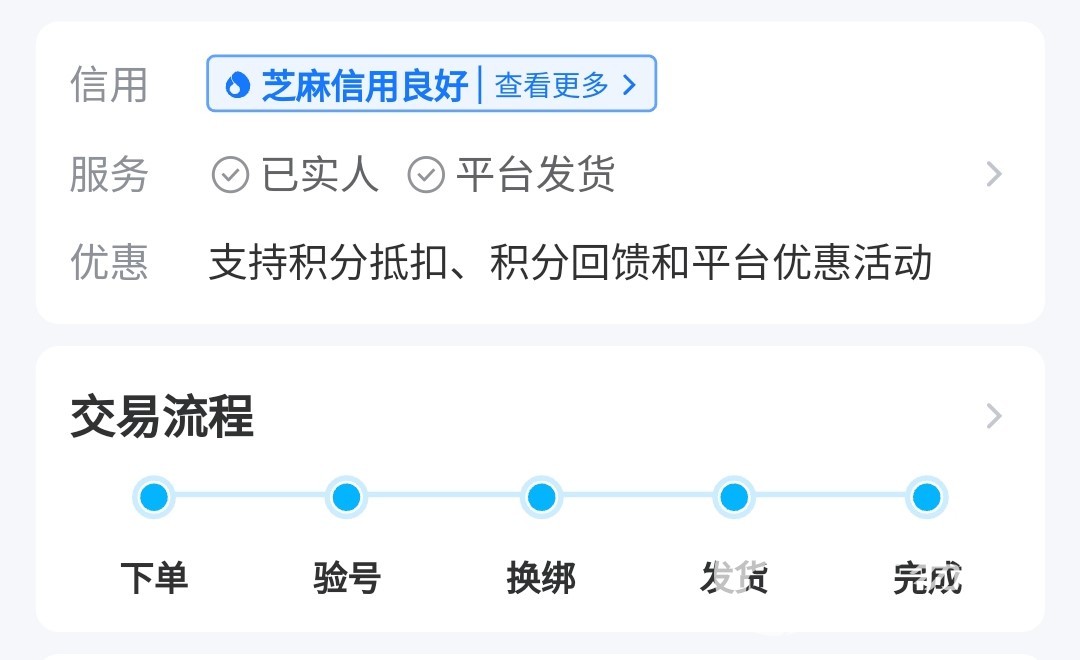Viewport: 1080px width, 660px height.
Task: Click the chevron after 查看更多
Action: 629,85
